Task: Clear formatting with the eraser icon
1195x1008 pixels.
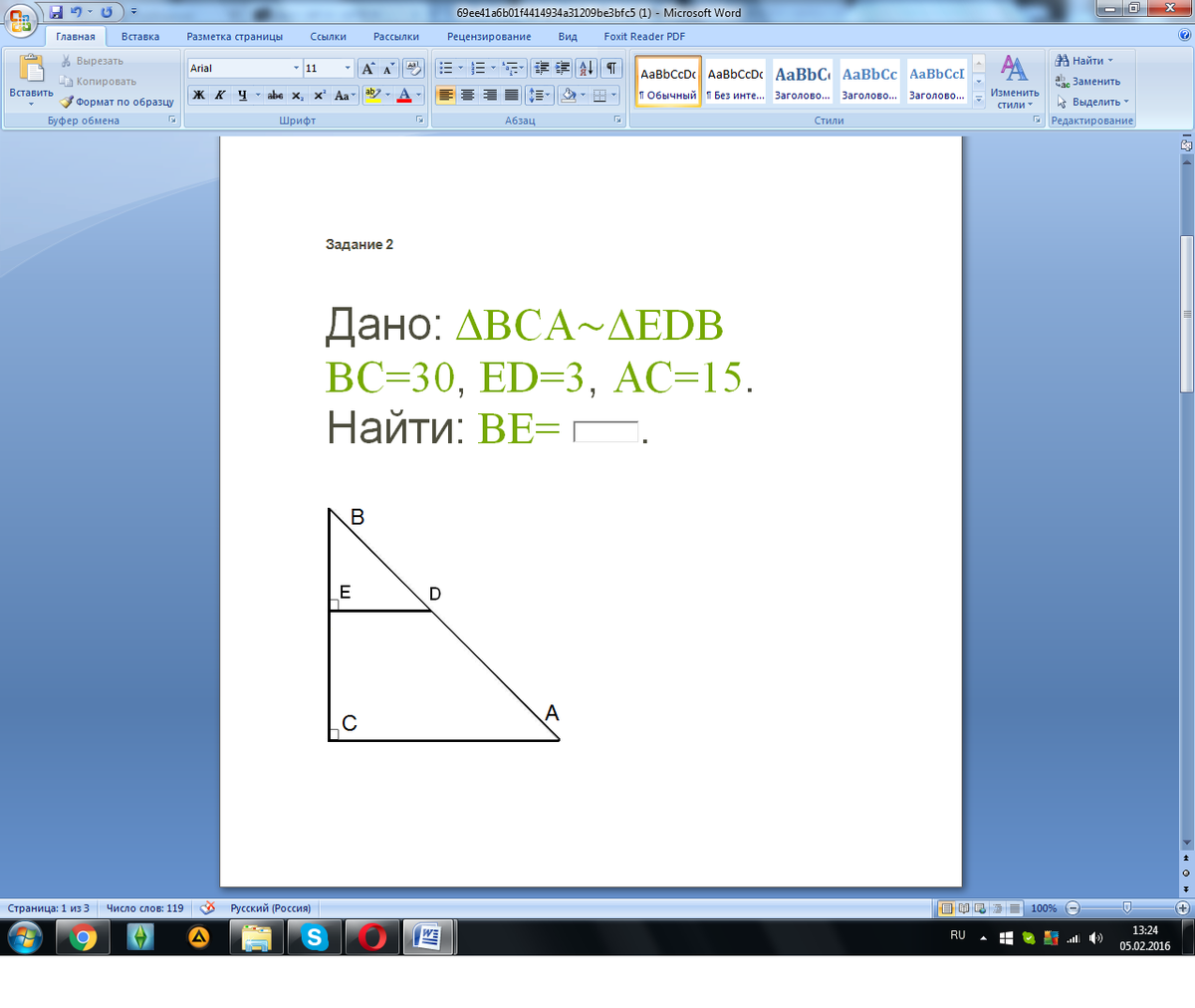Action: 414,68
